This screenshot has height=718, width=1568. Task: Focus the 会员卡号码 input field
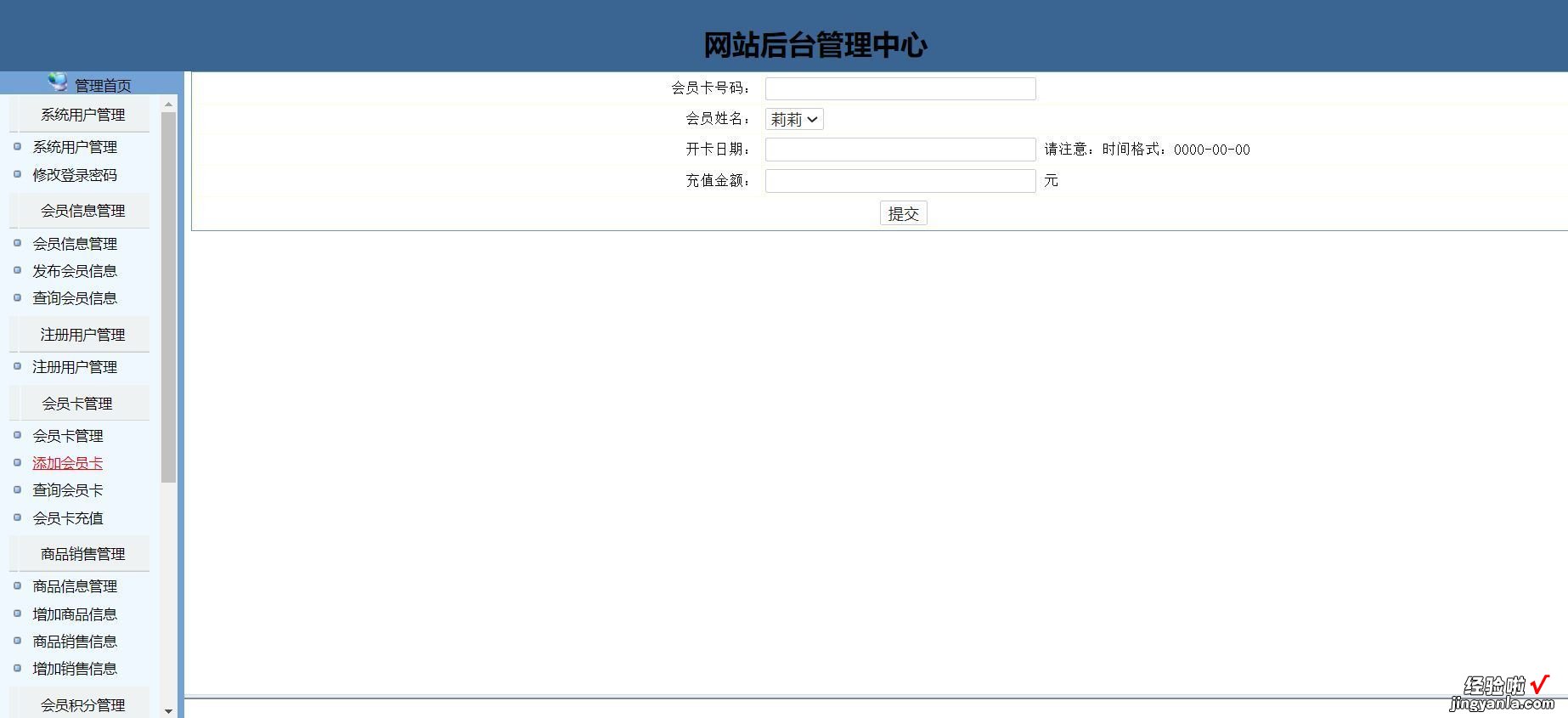900,88
